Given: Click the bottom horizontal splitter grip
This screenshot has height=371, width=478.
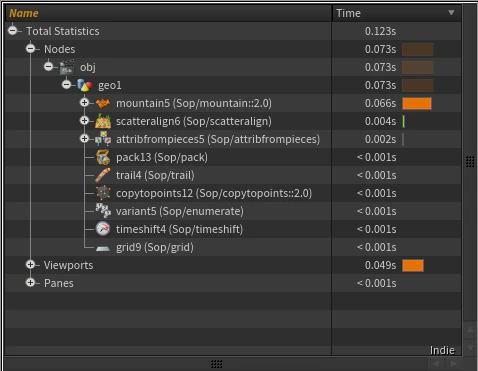Looking at the screenshot, I should tap(217, 364).
